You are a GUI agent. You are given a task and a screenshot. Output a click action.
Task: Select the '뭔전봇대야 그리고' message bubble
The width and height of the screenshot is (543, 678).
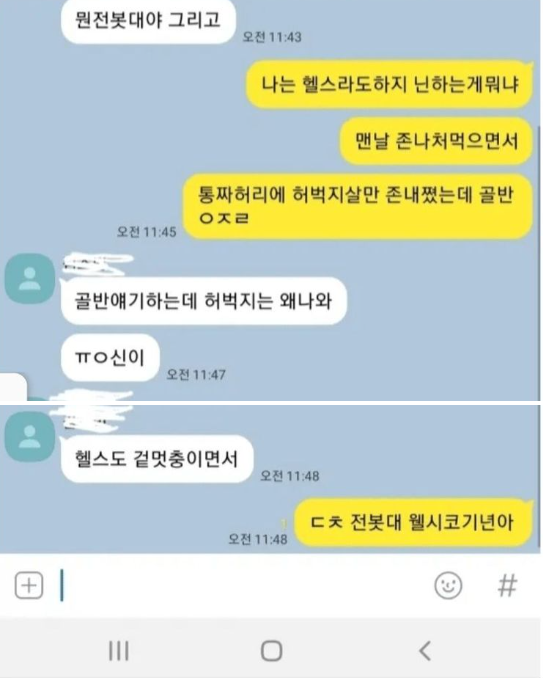click(x=148, y=20)
